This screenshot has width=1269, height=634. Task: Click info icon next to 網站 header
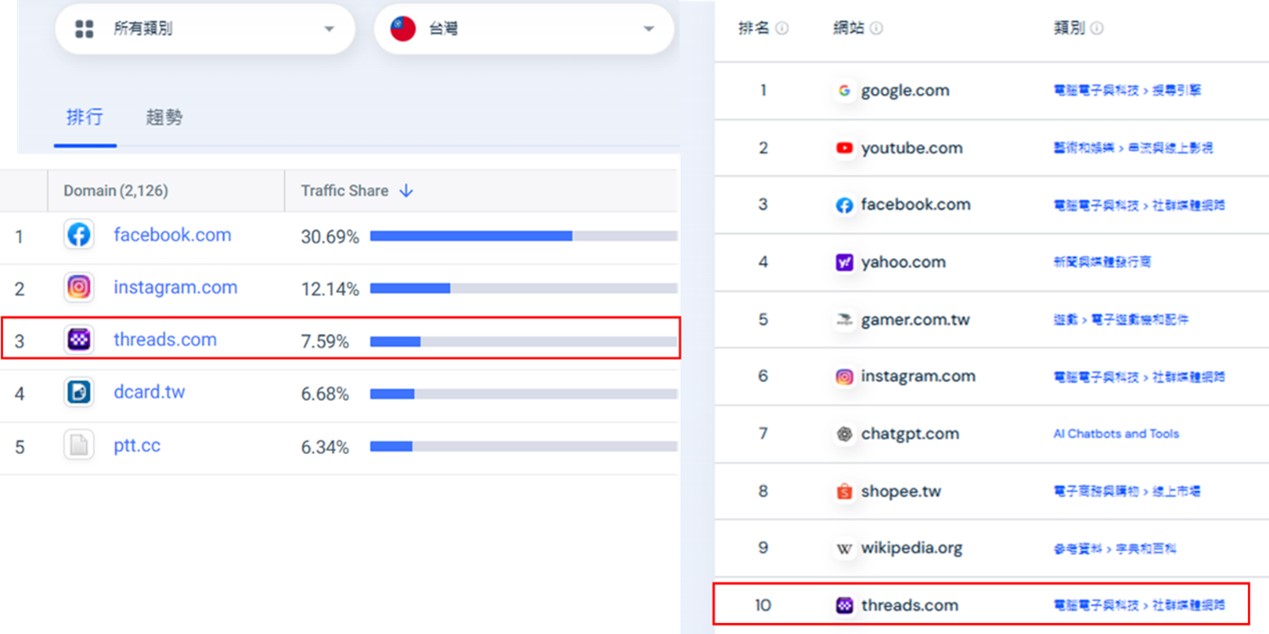point(876,29)
